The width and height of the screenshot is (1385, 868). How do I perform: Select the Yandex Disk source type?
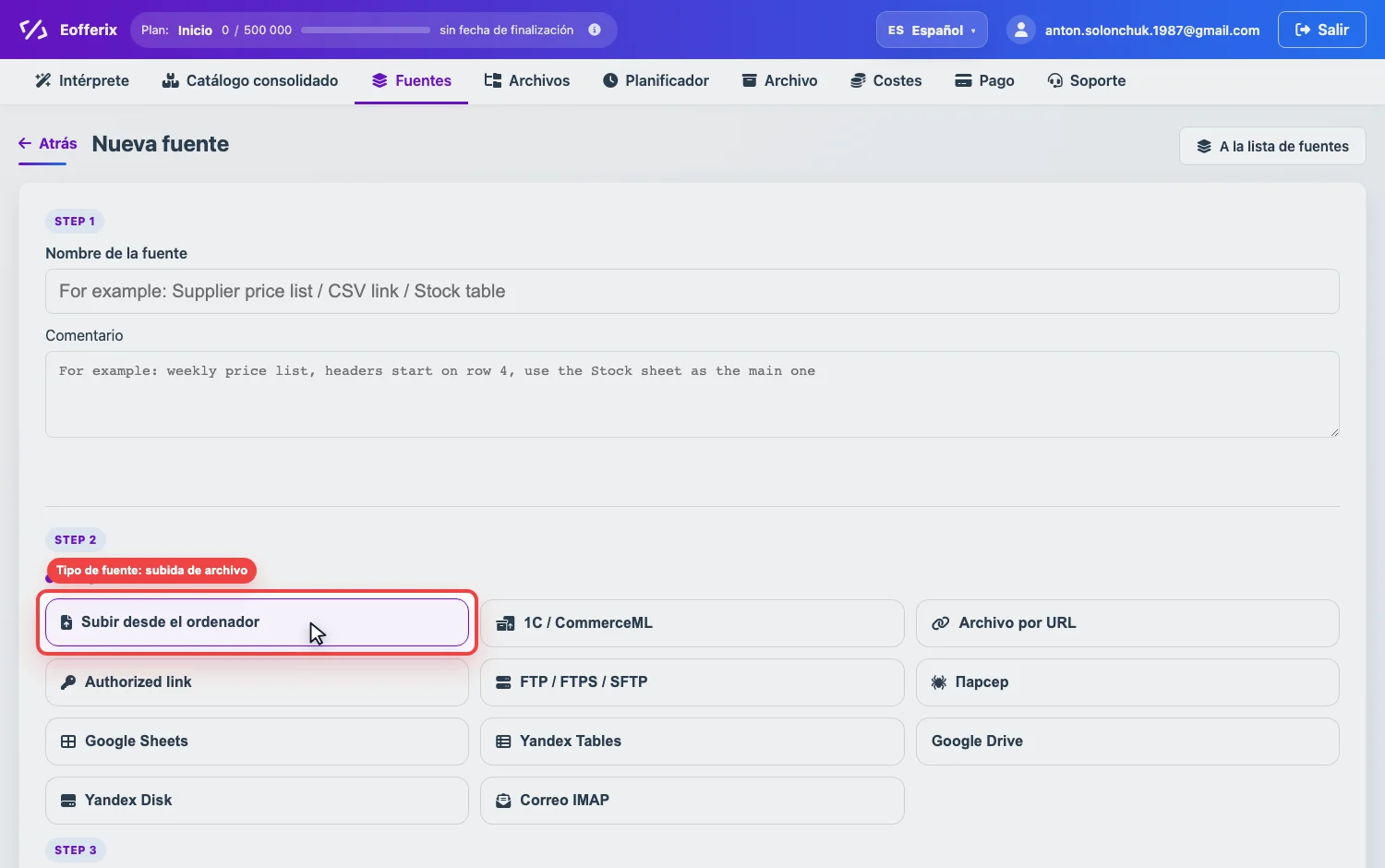(x=257, y=801)
